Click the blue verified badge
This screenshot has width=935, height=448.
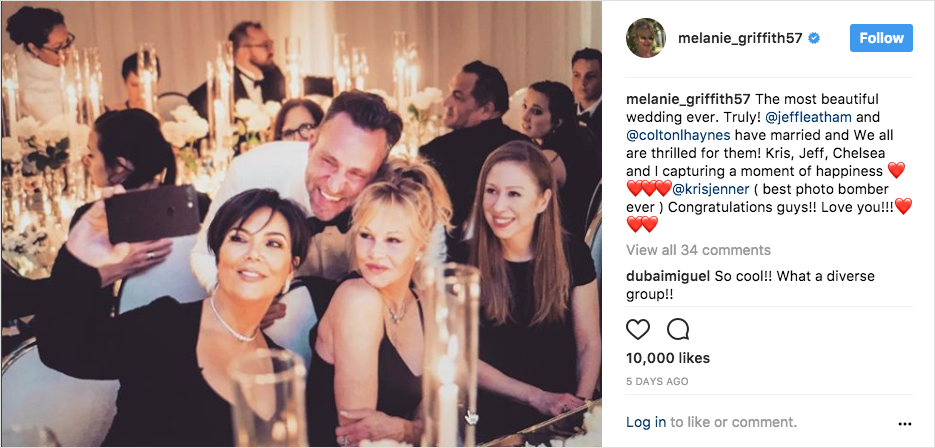pos(815,39)
